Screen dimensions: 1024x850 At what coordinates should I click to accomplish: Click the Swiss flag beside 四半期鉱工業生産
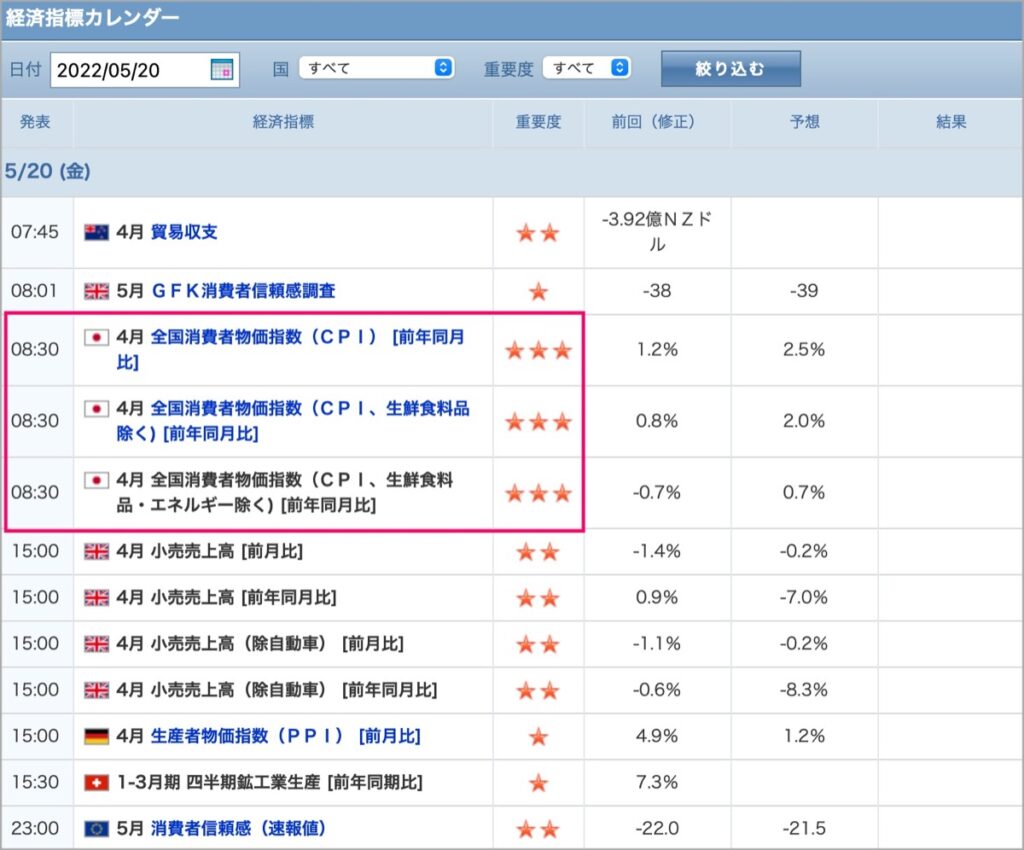pos(97,782)
